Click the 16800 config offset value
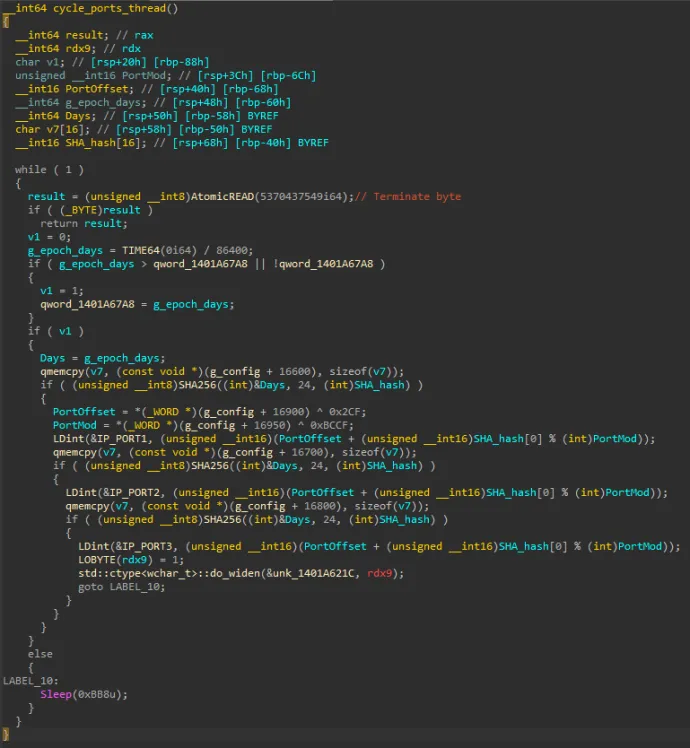This screenshot has height=748, width=690. [319, 506]
